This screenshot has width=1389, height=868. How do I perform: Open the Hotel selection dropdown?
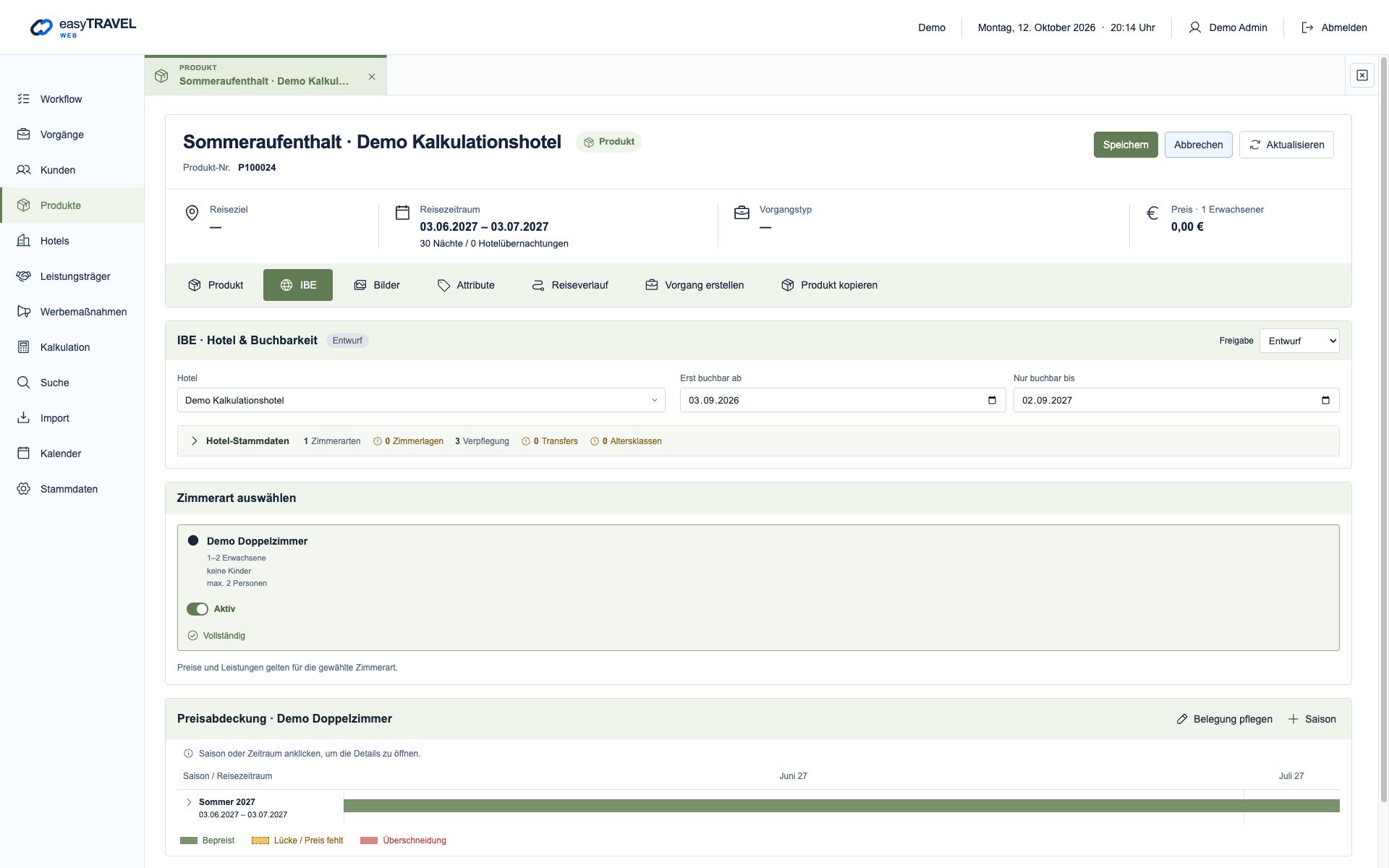click(x=421, y=400)
